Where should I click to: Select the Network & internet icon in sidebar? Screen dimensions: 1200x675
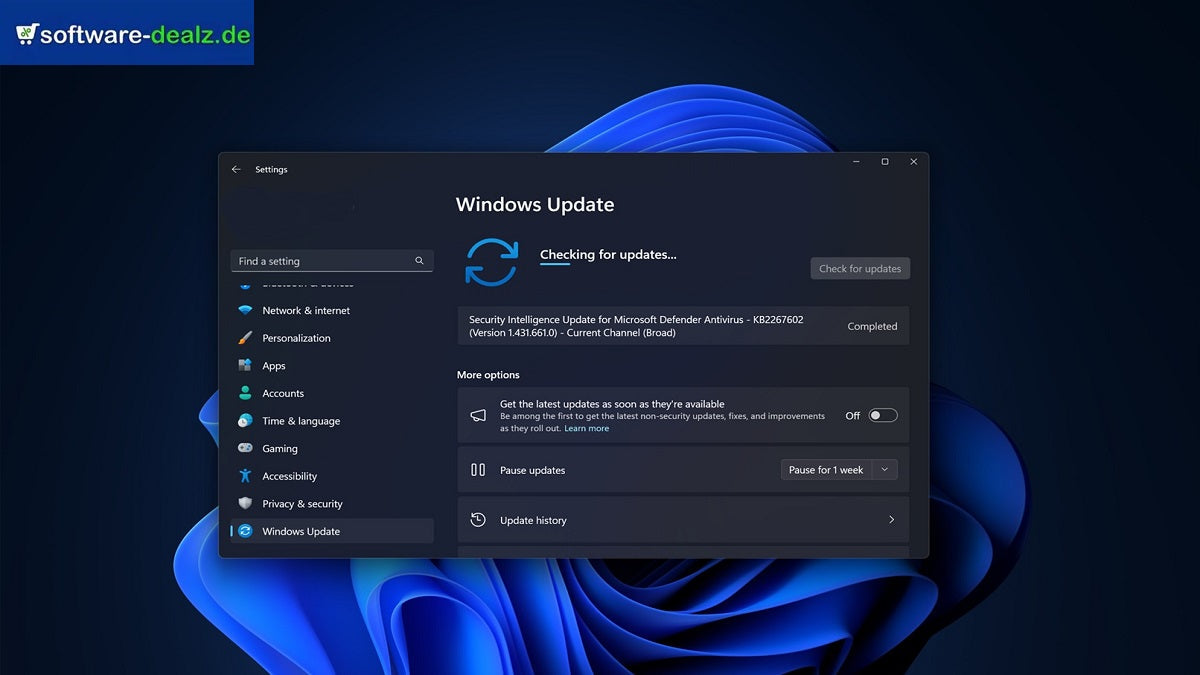[x=246, y=310]
